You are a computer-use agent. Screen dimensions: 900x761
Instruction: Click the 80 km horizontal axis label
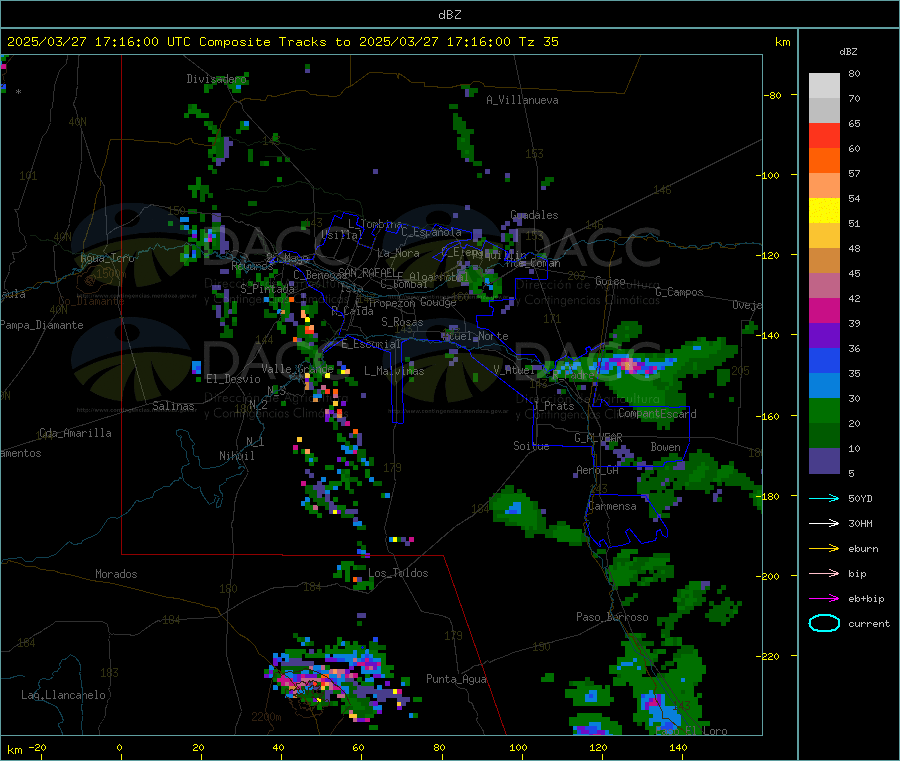[x=439, y=747]
